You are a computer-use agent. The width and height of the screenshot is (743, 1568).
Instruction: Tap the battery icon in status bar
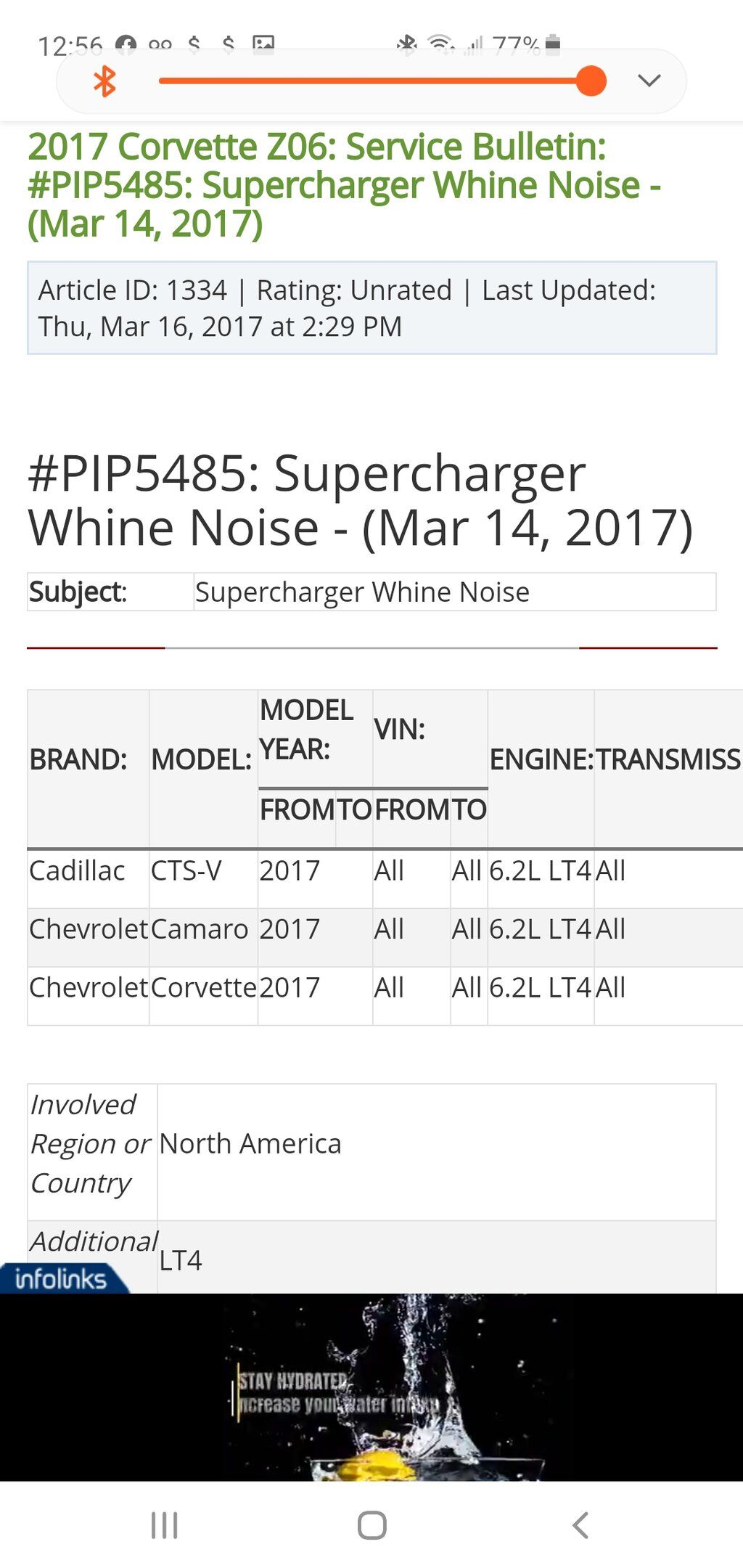click(553, 44)
